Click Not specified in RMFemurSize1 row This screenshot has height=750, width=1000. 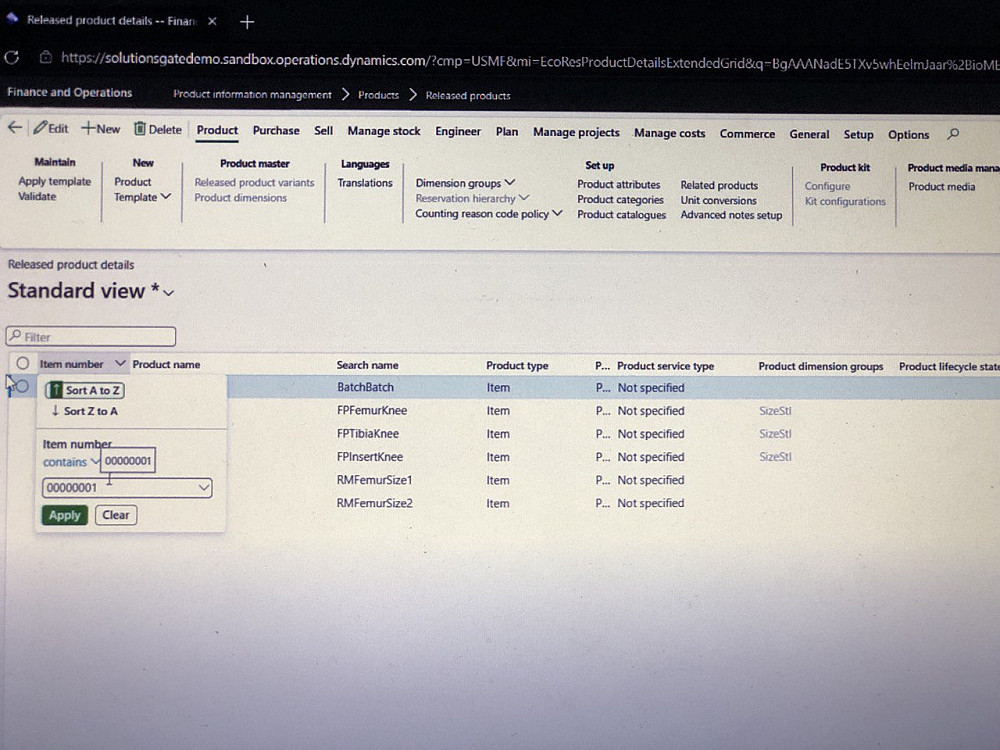click(x=651, y=480)
